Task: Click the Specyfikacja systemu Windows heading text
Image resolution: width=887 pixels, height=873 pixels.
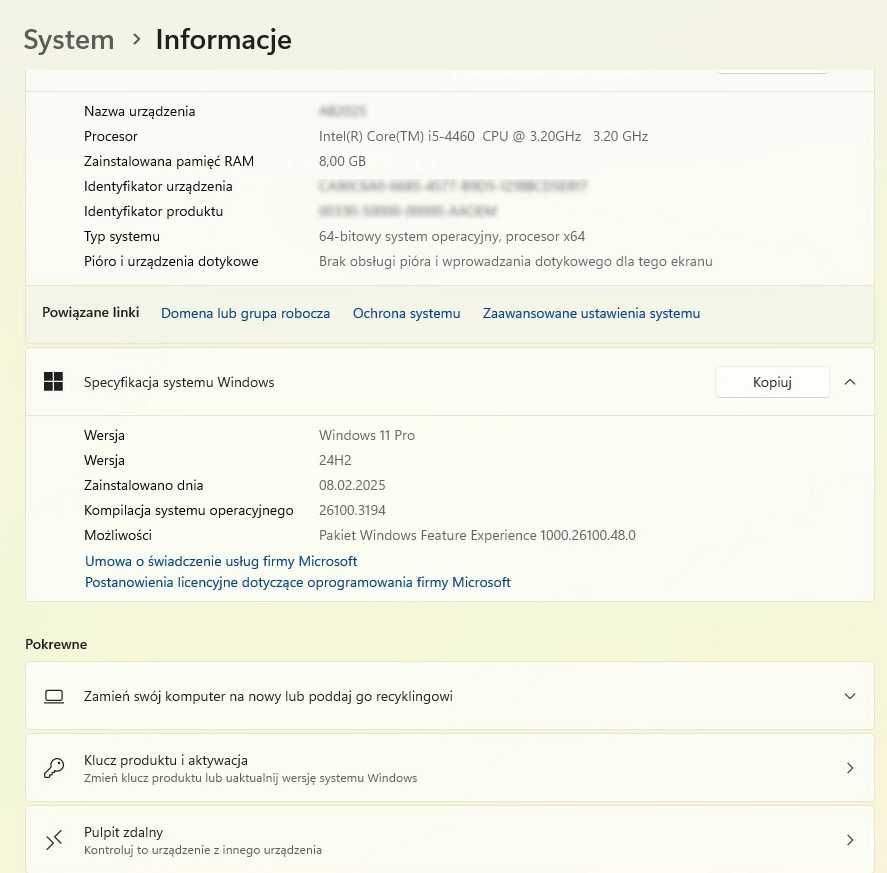Action: click(179, 382)
